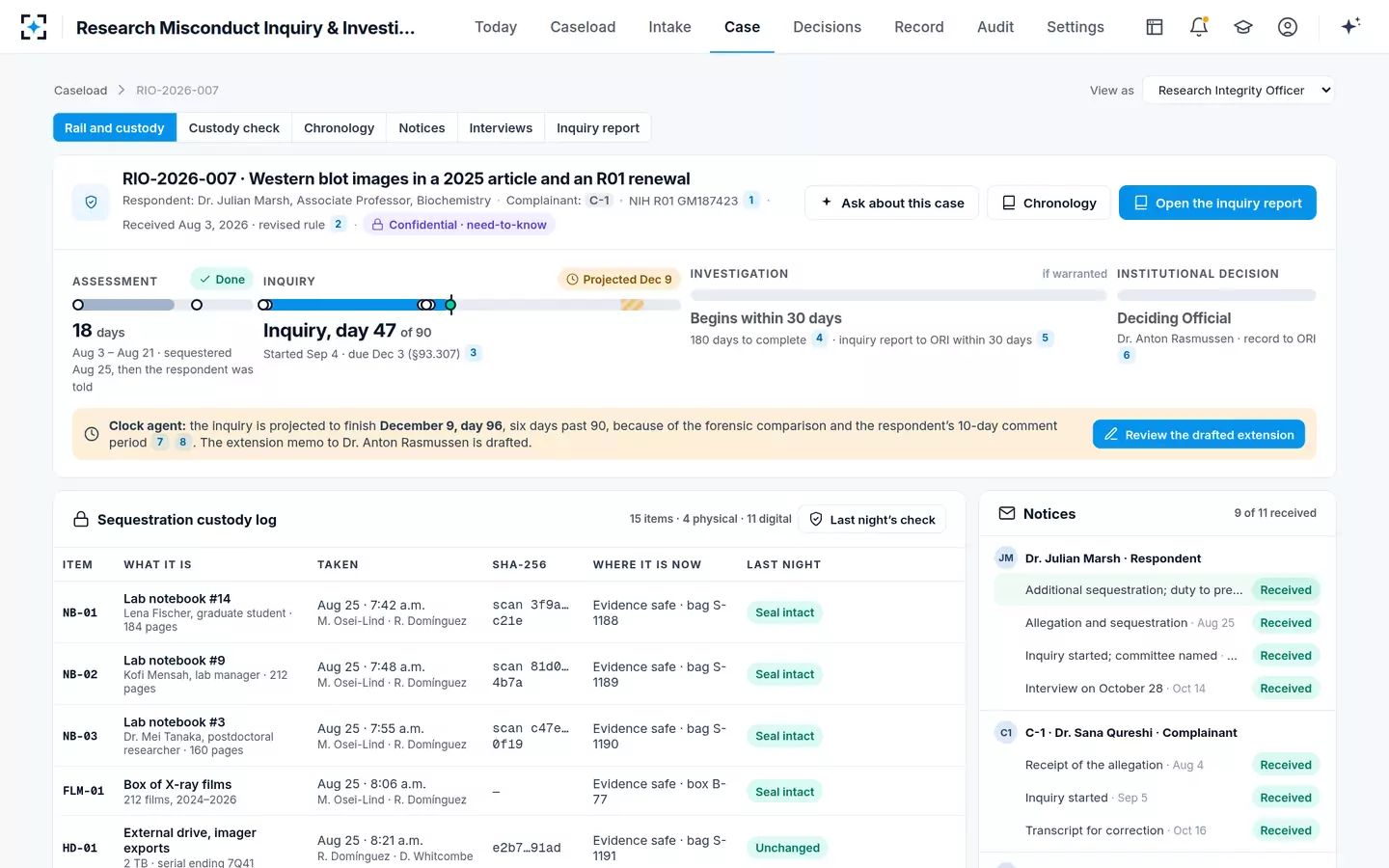Click the JM avatar for Dr. Julian Marsh
The height and width of the screenshot is (868, 1389).
point(1006,557)
